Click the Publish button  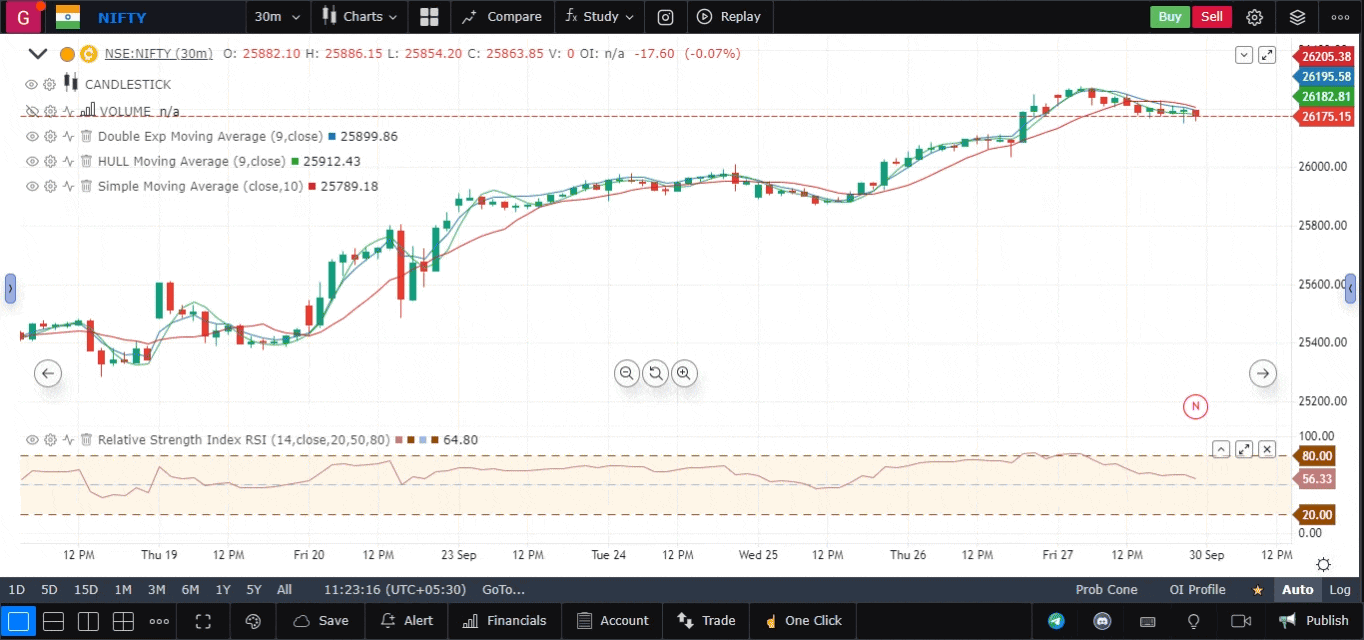click(x=1314, y=621)
